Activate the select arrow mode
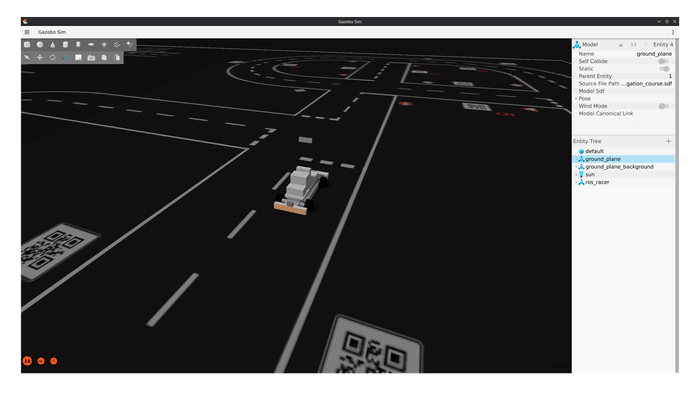This screenshot has width=700, height=398. point(27,58)
